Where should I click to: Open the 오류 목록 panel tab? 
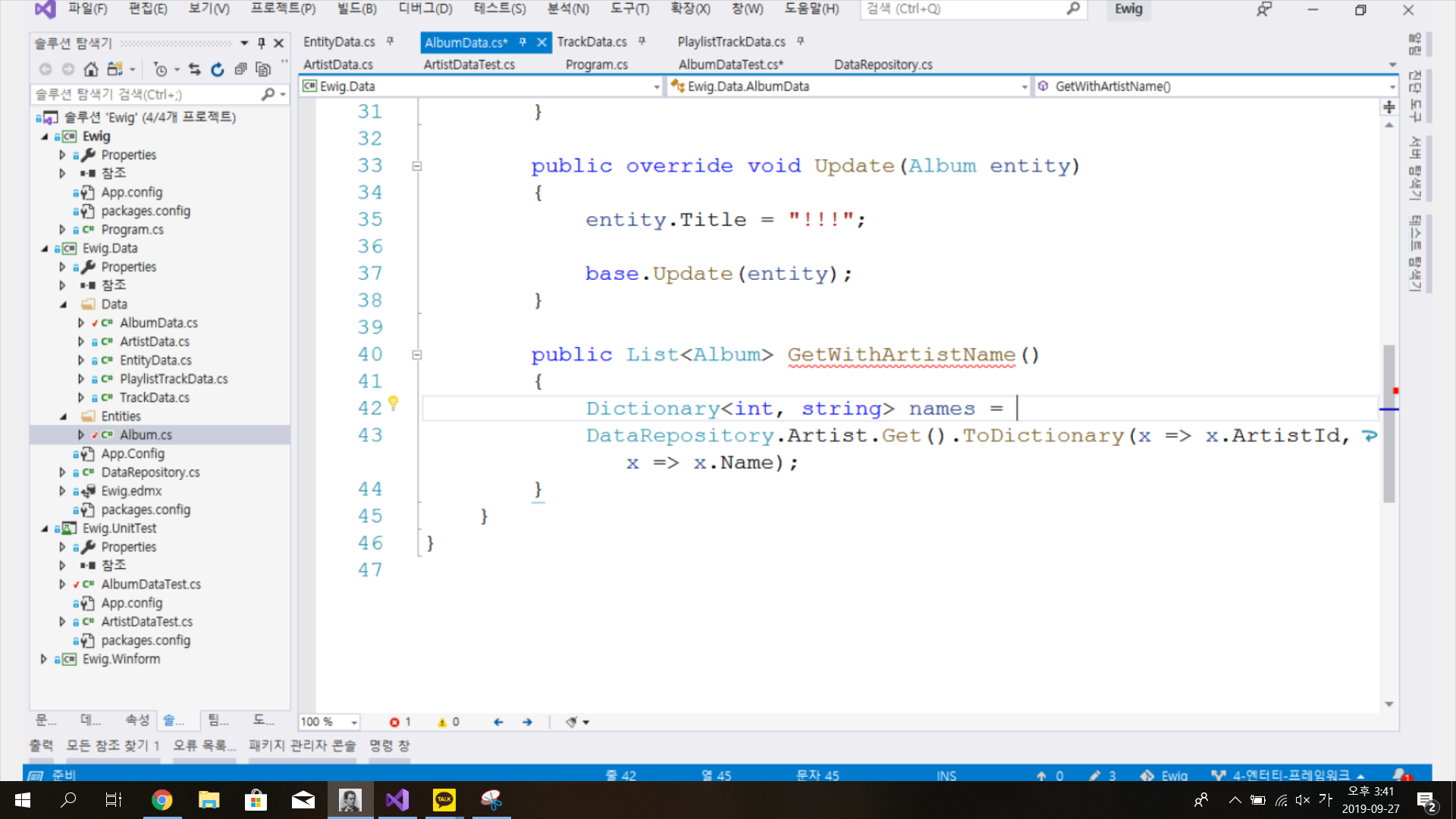[204, 745]
